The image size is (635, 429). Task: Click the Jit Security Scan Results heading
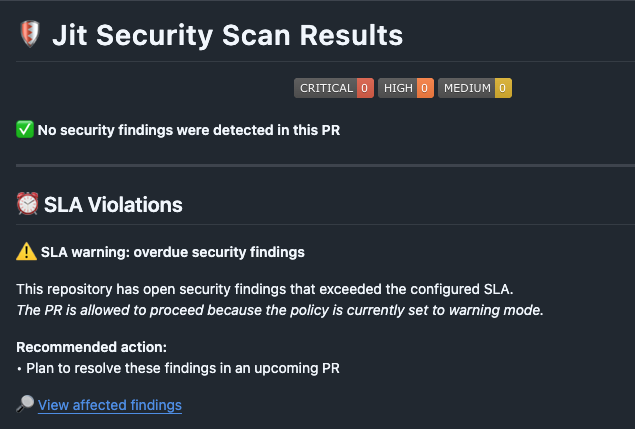pos(228,35)
